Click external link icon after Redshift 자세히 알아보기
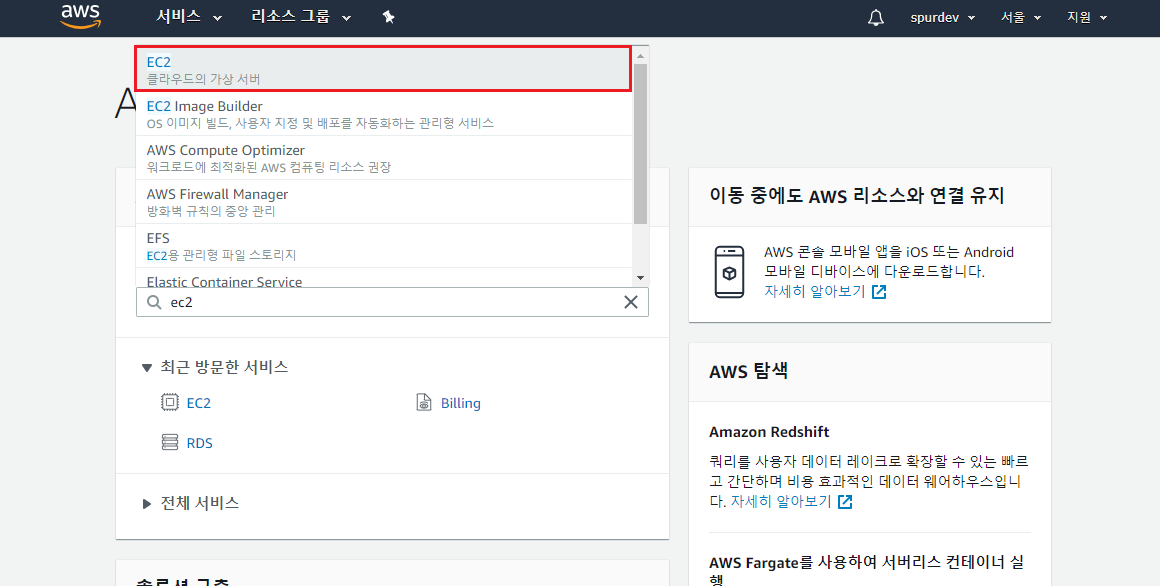1160x586 pixels. click(x=845, y=502)
